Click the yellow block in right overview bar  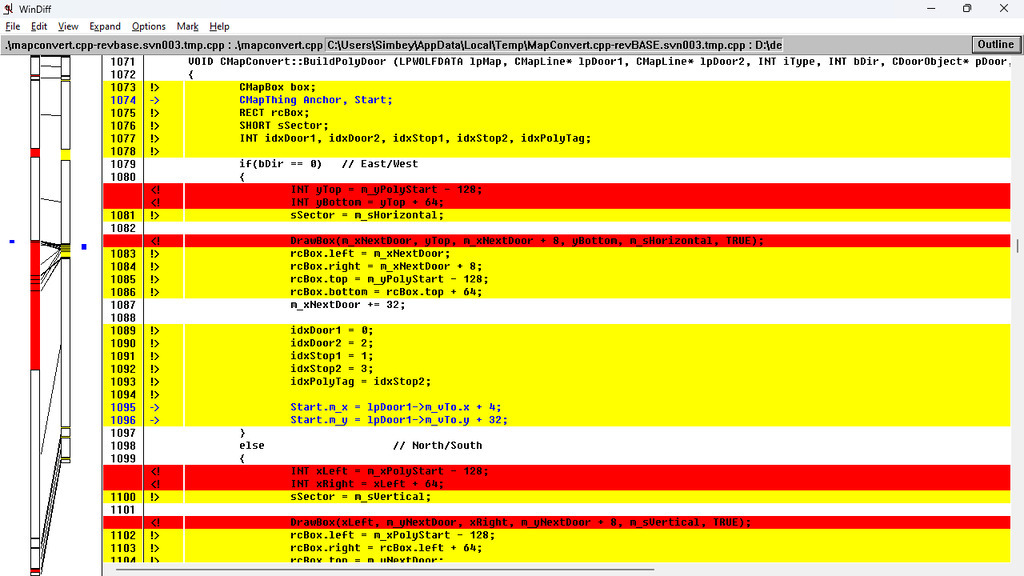point(66,155)
